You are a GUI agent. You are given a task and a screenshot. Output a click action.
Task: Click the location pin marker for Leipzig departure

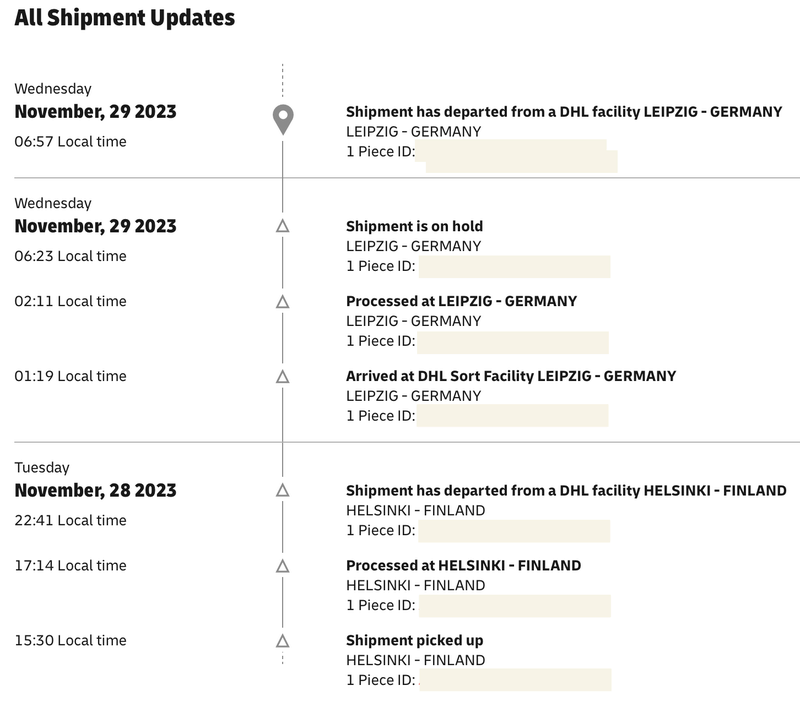point(283,120)
